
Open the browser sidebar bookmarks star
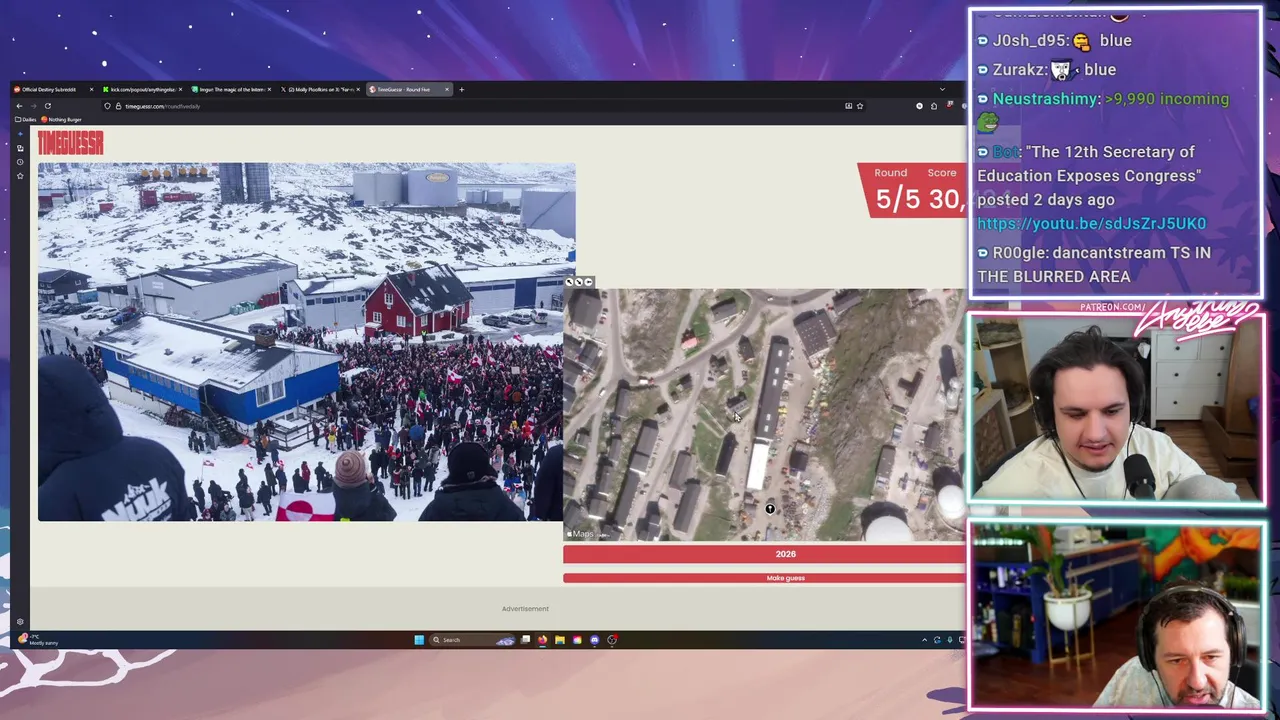click(x=20, y=176)
